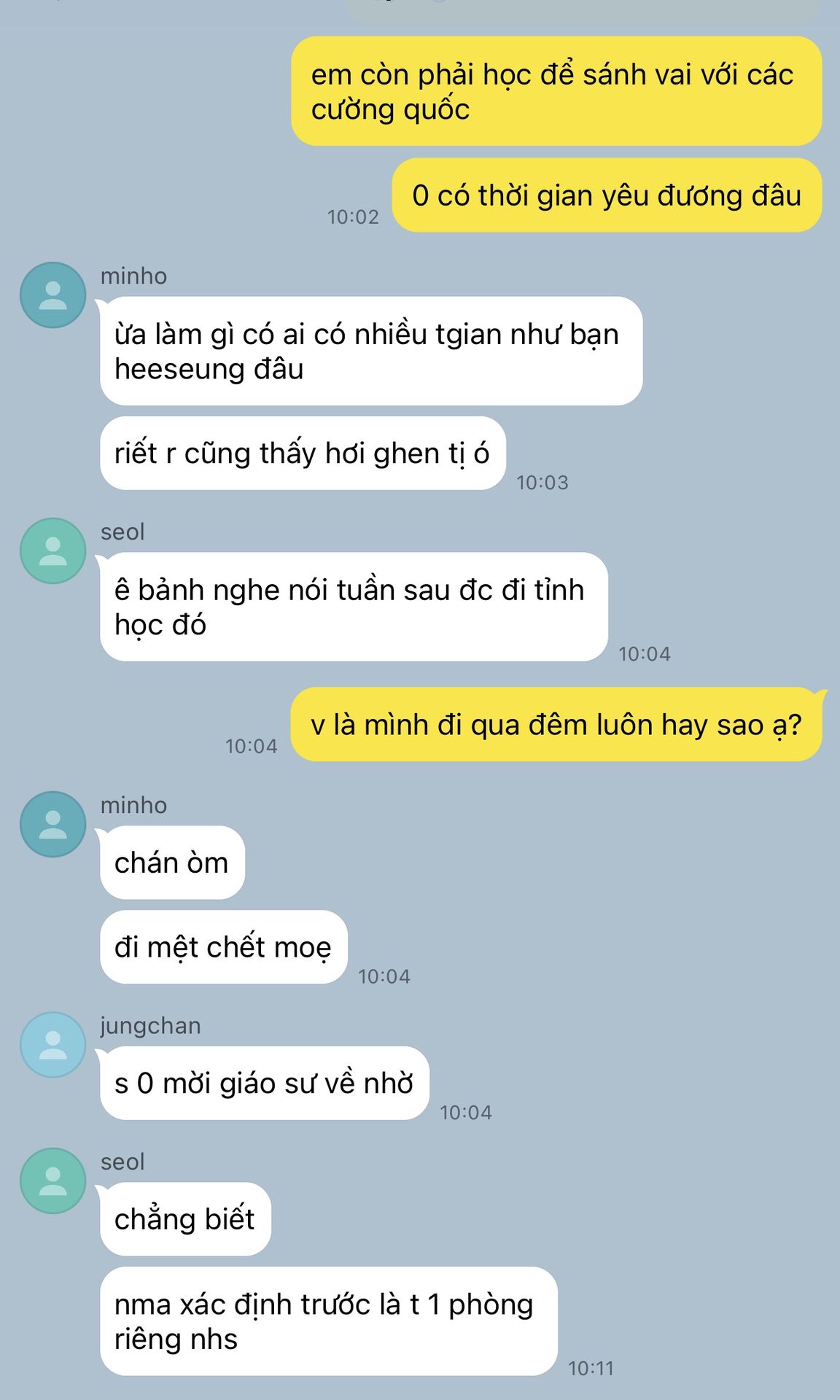Tap minho's avatar next to 'chán òm'
The height and width of the screenshot is (1400, 840).
click(52, 824)
